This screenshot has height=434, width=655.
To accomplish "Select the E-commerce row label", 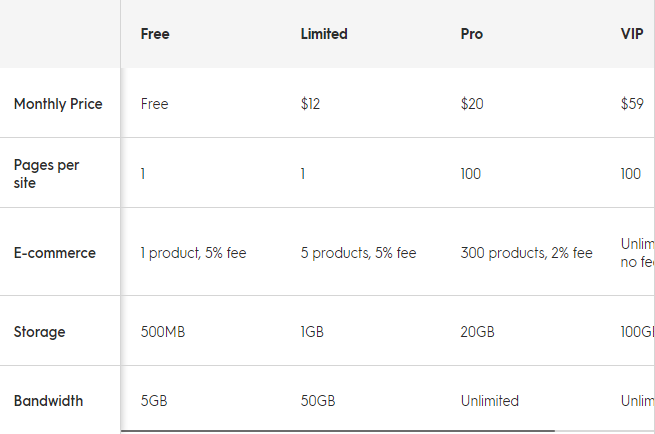I will 55,253.
